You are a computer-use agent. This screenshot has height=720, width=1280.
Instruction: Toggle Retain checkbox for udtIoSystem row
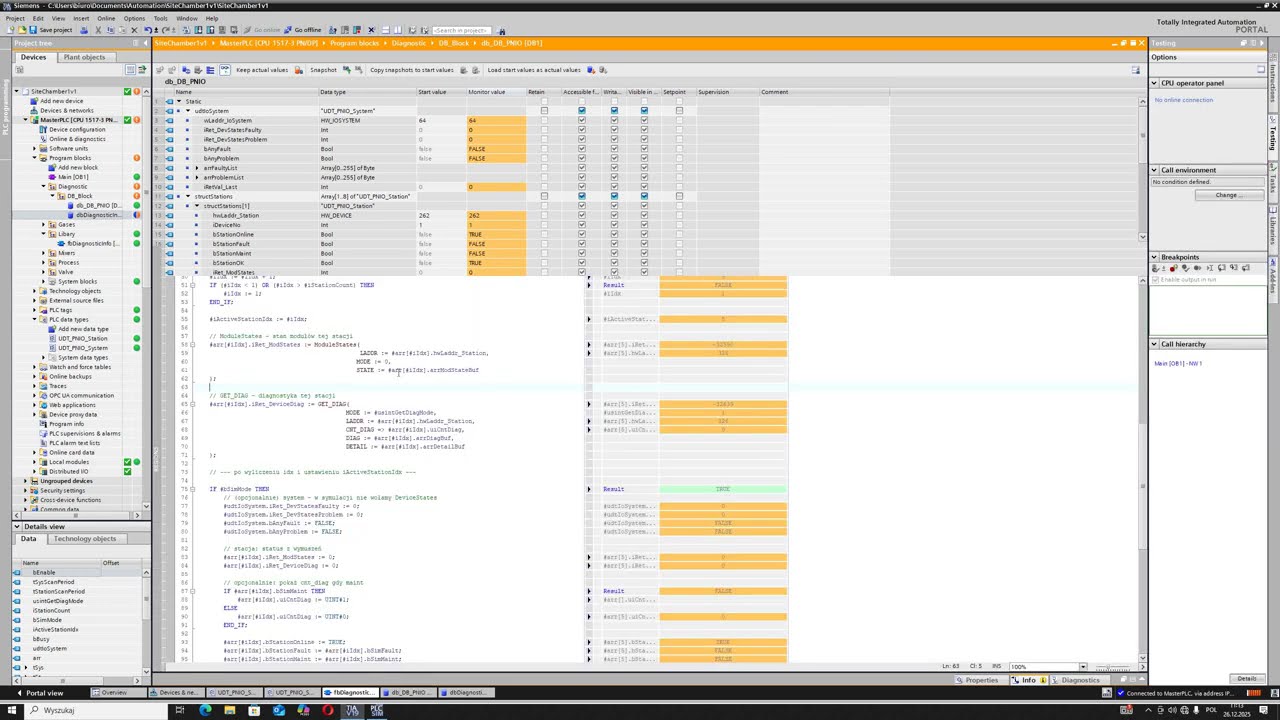544,111
